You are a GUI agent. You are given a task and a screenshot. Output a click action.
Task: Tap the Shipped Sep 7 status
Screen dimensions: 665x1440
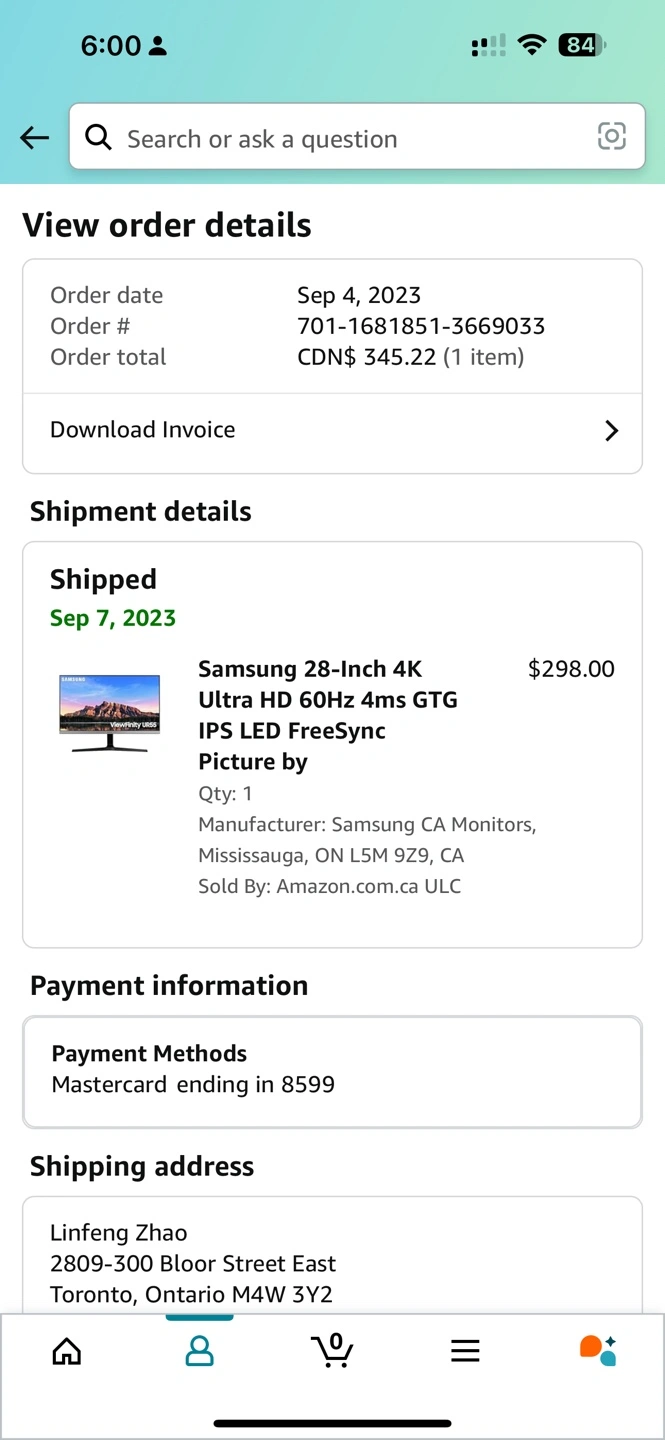(x=113, y=598)
